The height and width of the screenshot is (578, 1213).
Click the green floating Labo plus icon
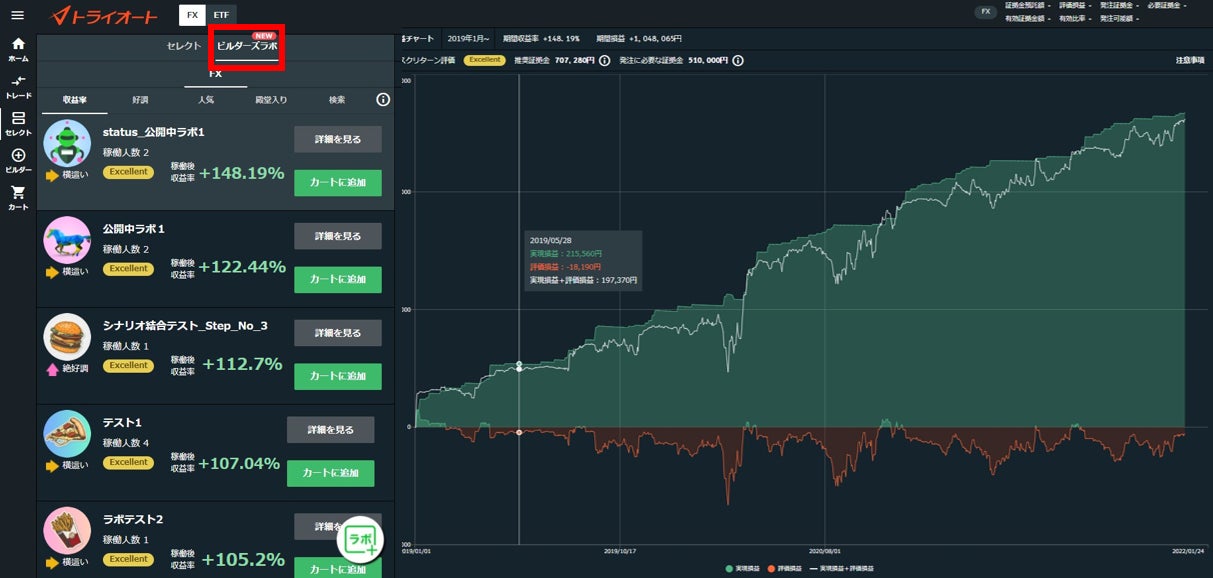pyautogui.click(x=359, y=540)
